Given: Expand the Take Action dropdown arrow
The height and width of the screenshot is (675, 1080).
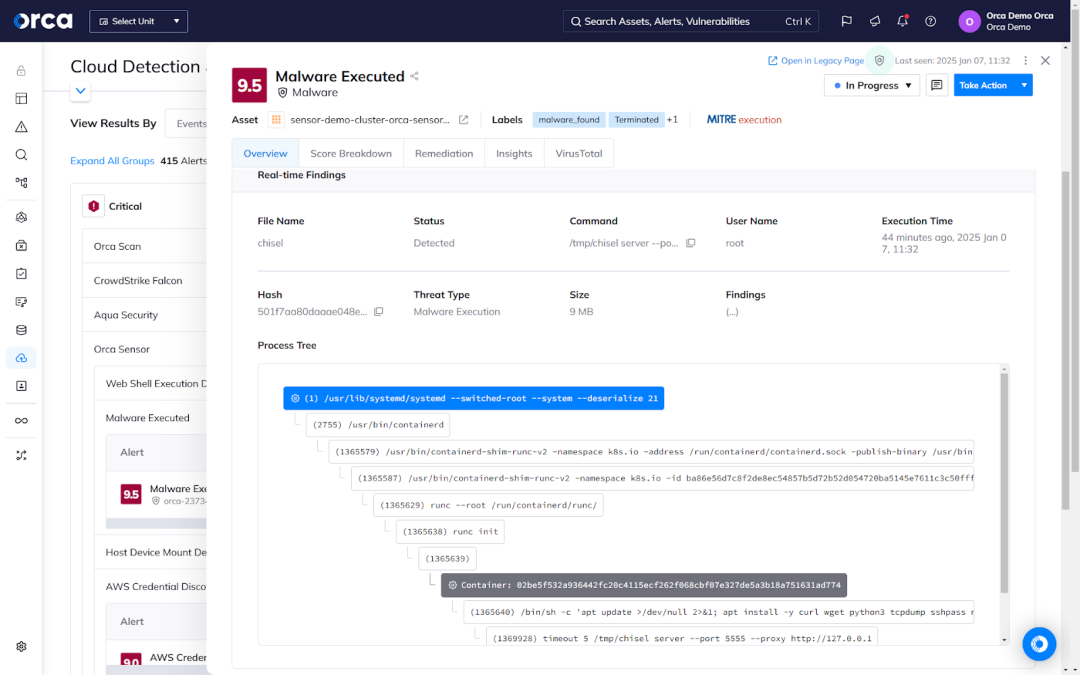Looking at the screenshot, I should click(1024, 85).
